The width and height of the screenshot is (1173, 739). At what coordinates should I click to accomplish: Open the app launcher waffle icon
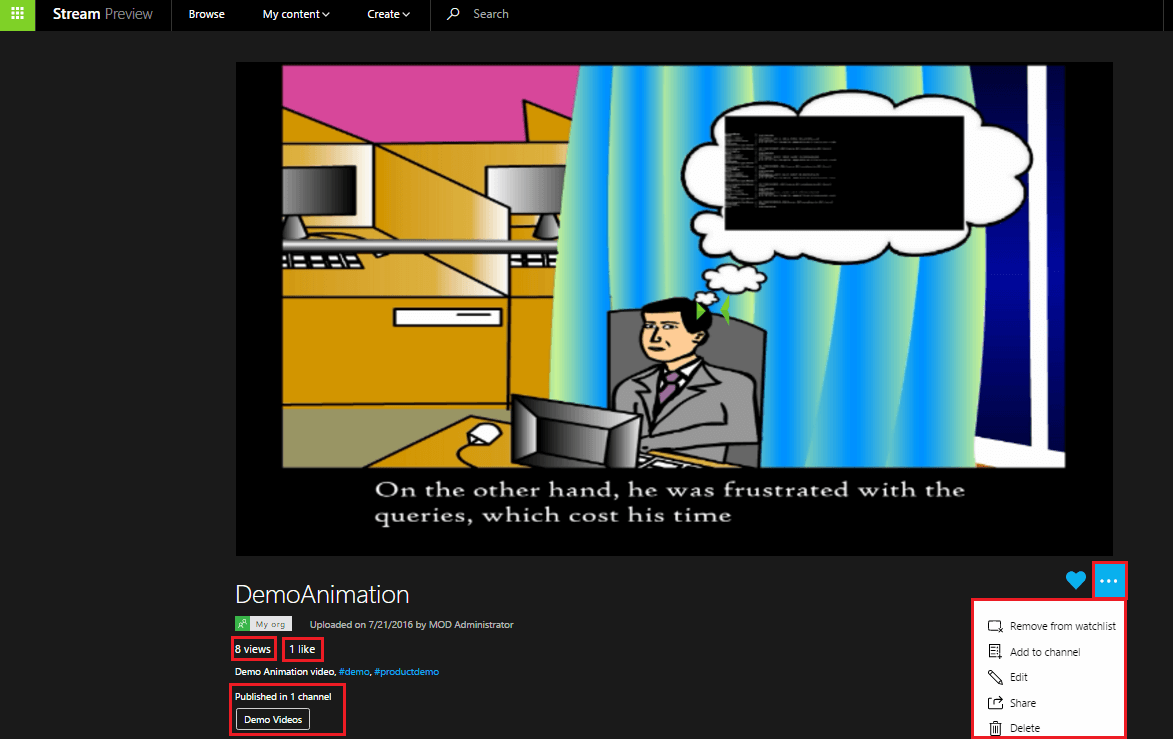tap(17, 15)
